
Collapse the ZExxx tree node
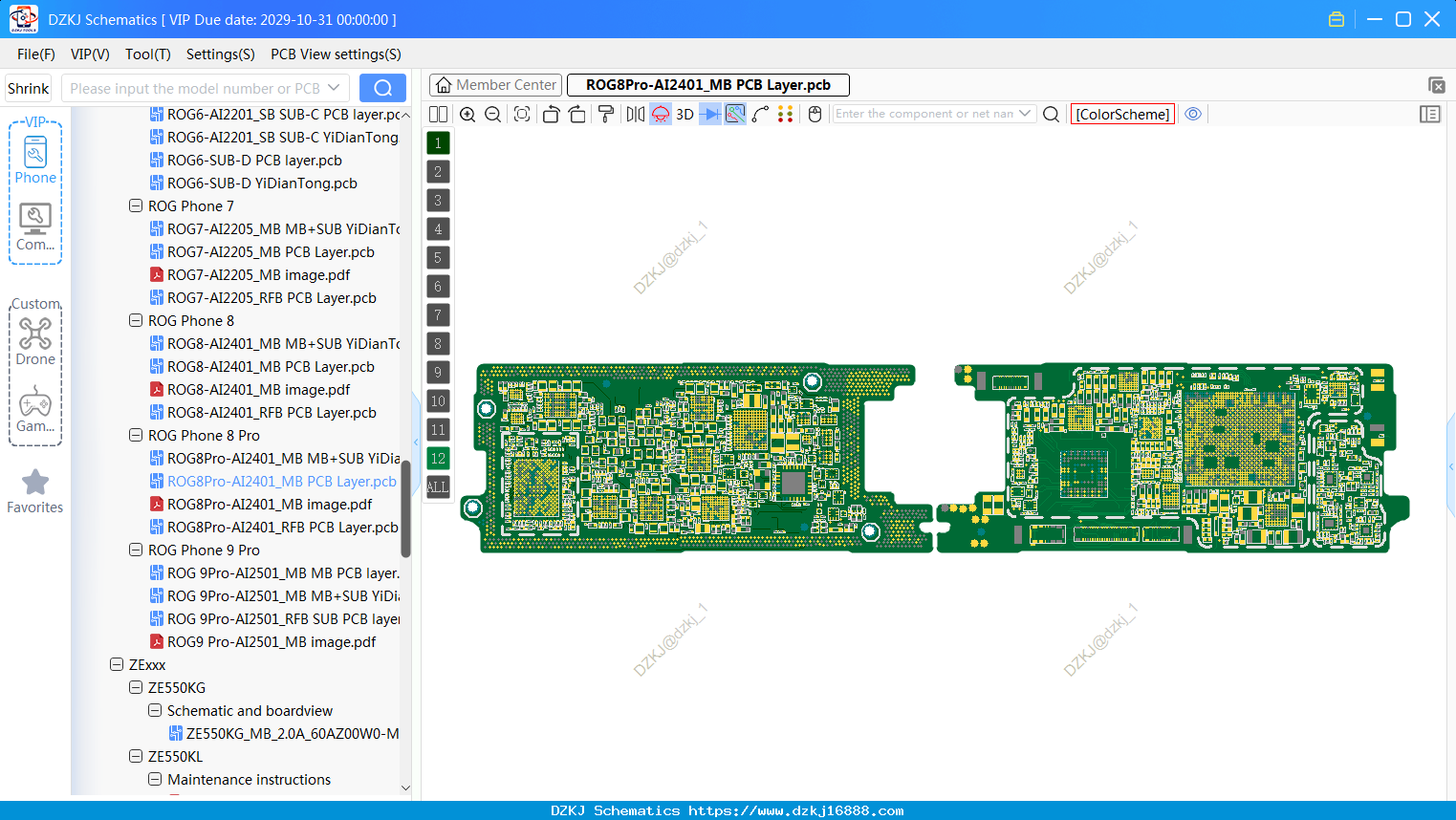[x=117, y=664]
